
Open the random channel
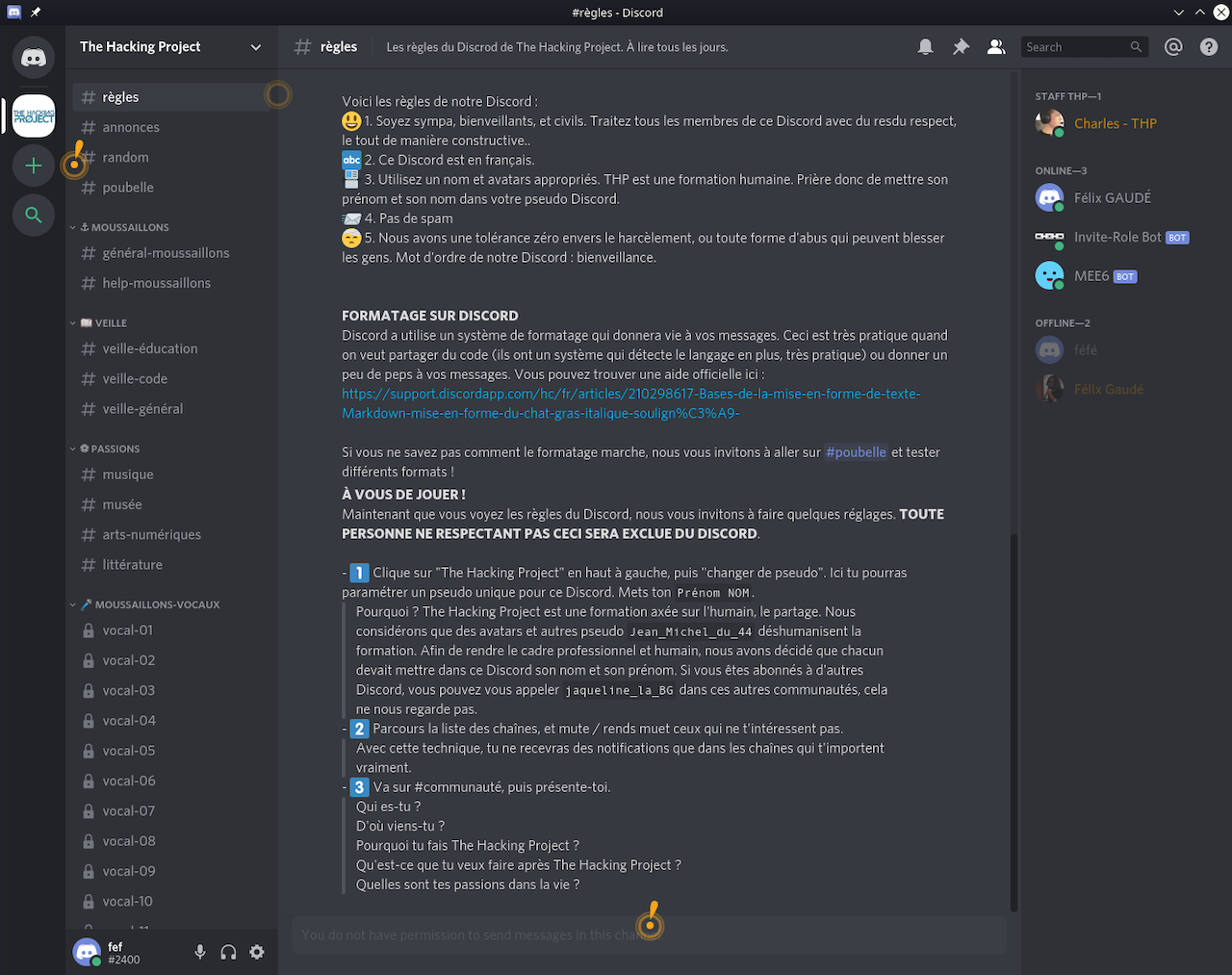[171, 157]
